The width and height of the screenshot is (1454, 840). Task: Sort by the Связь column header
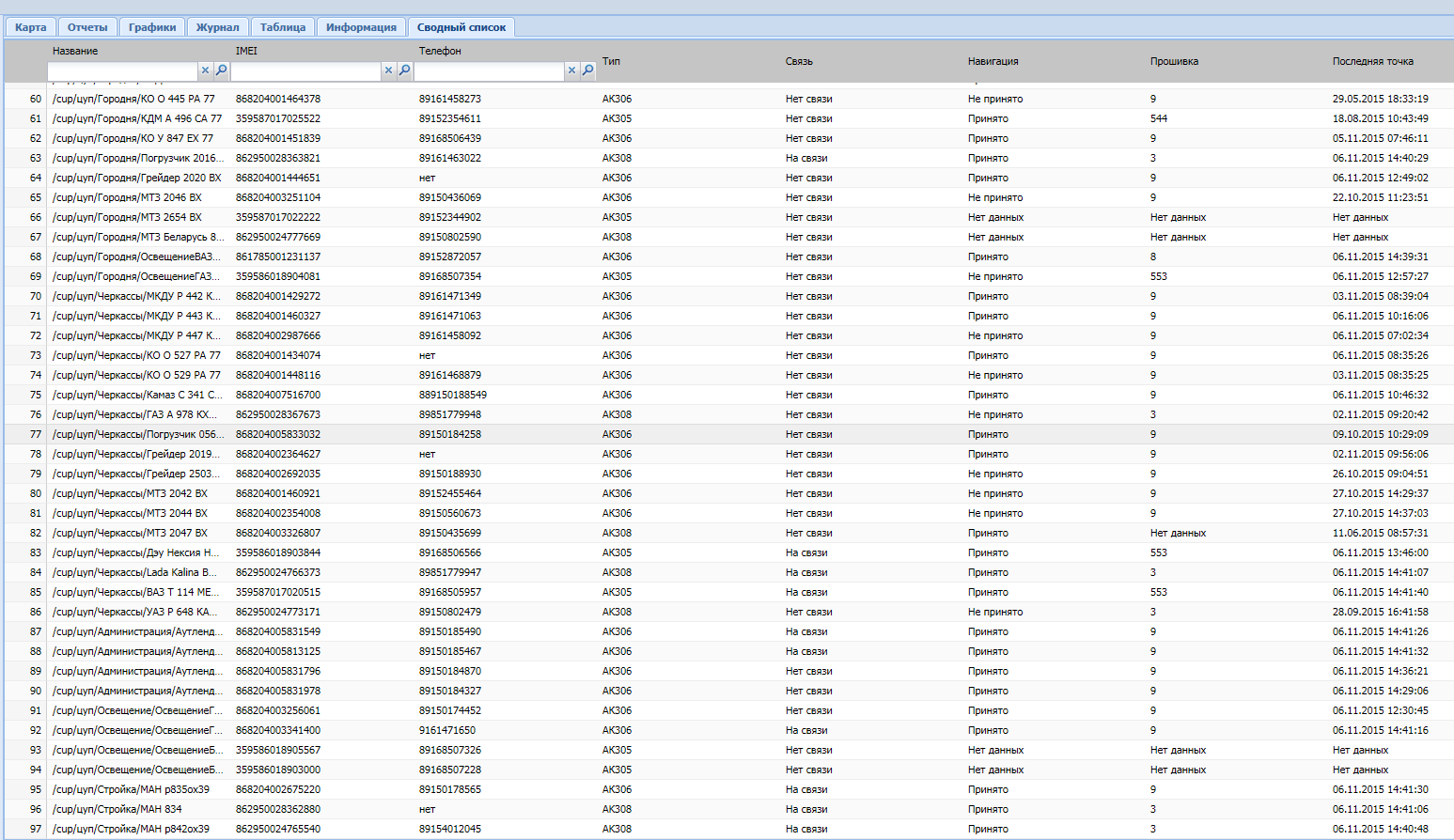pyautogui.click(x=799, y=61)
